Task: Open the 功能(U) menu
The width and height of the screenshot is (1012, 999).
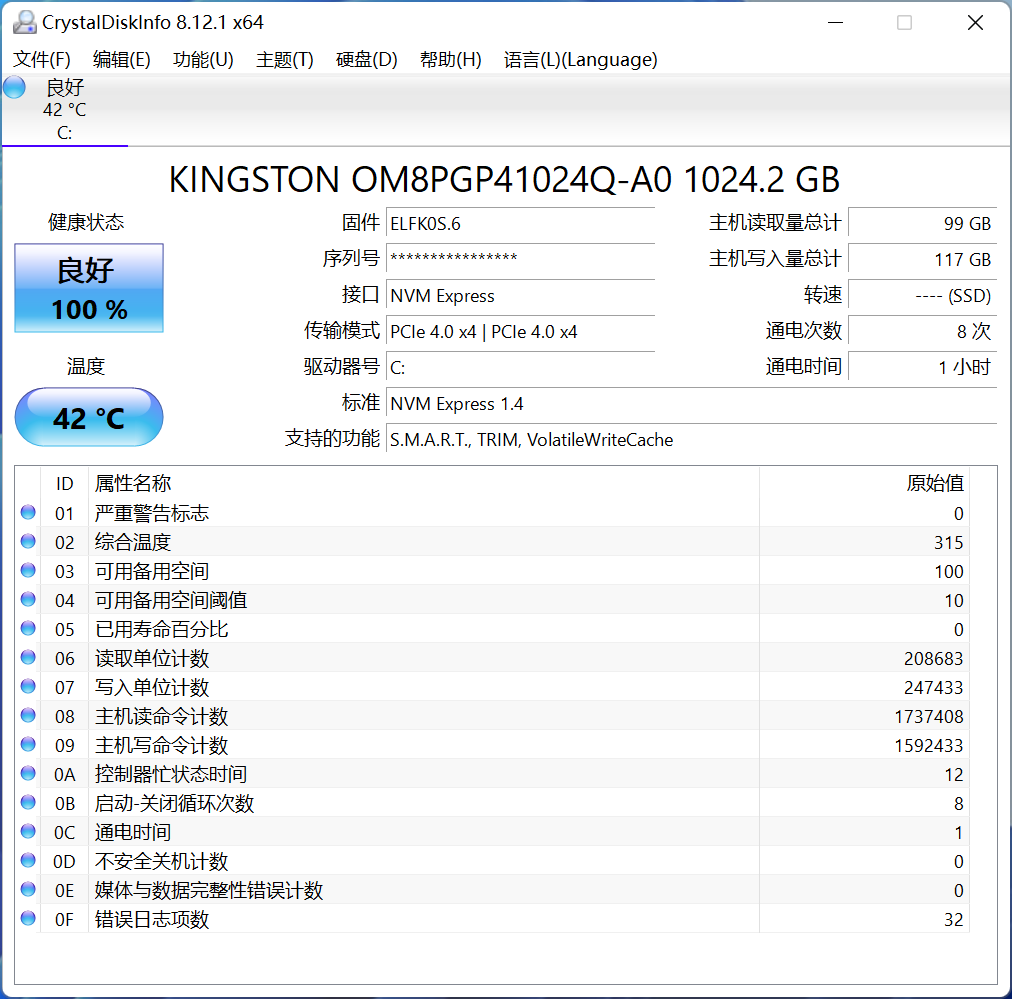Action: coord(203,59)
